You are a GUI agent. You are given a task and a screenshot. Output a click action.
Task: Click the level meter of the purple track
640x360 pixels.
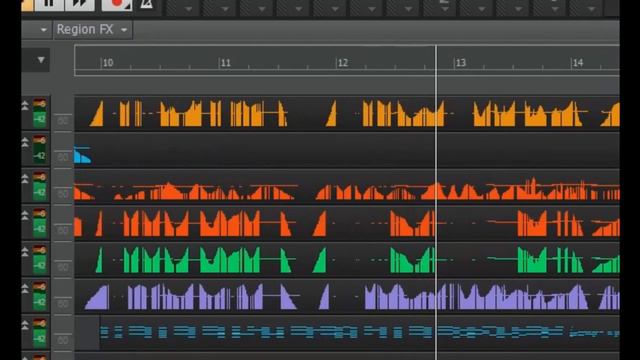tap(40, 296)
